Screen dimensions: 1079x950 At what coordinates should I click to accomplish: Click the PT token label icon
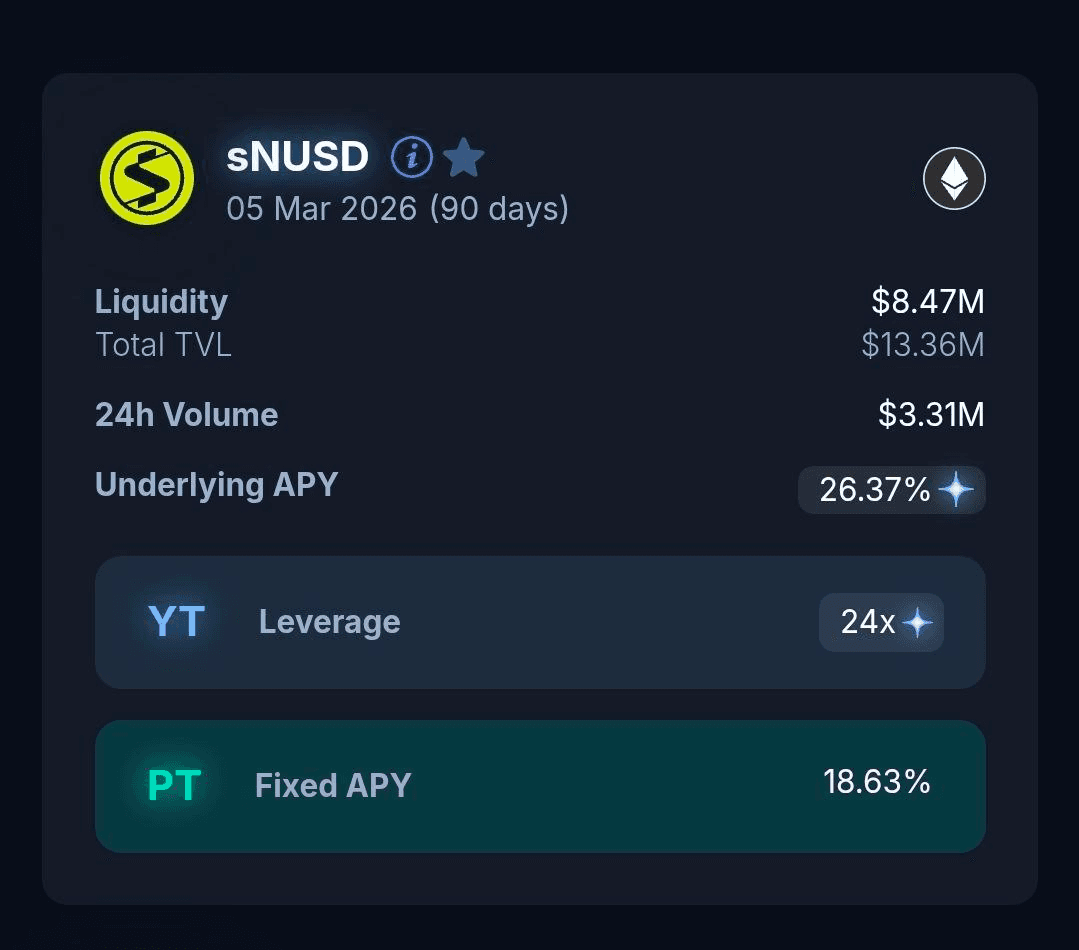(x=175, y=786)
